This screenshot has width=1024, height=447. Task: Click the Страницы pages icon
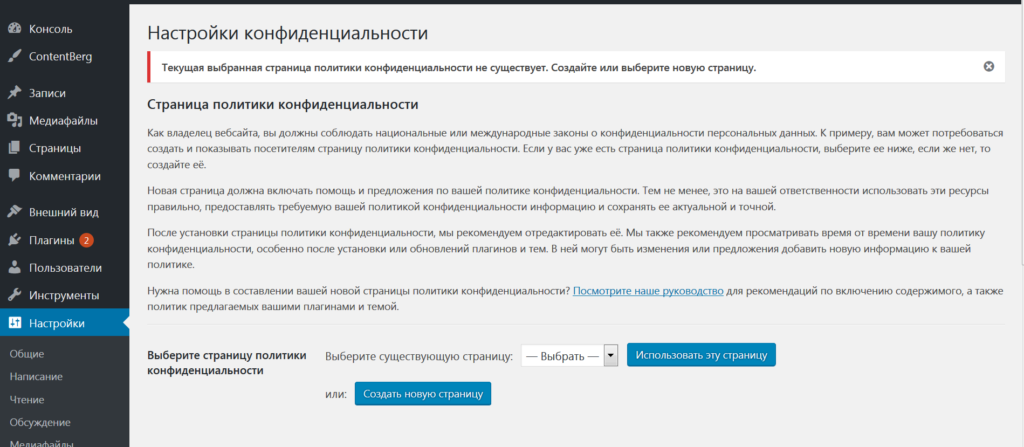tap(14, 149)
